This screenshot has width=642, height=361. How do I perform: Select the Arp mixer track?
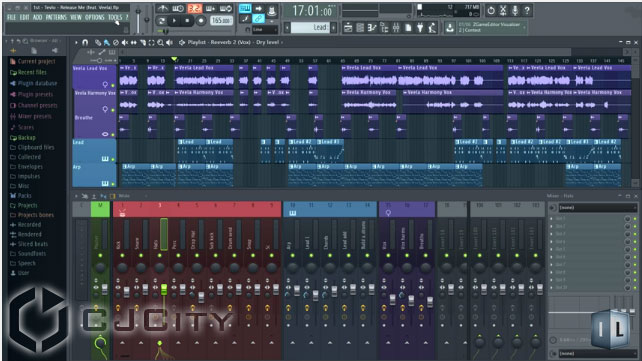tap(292, 209)
